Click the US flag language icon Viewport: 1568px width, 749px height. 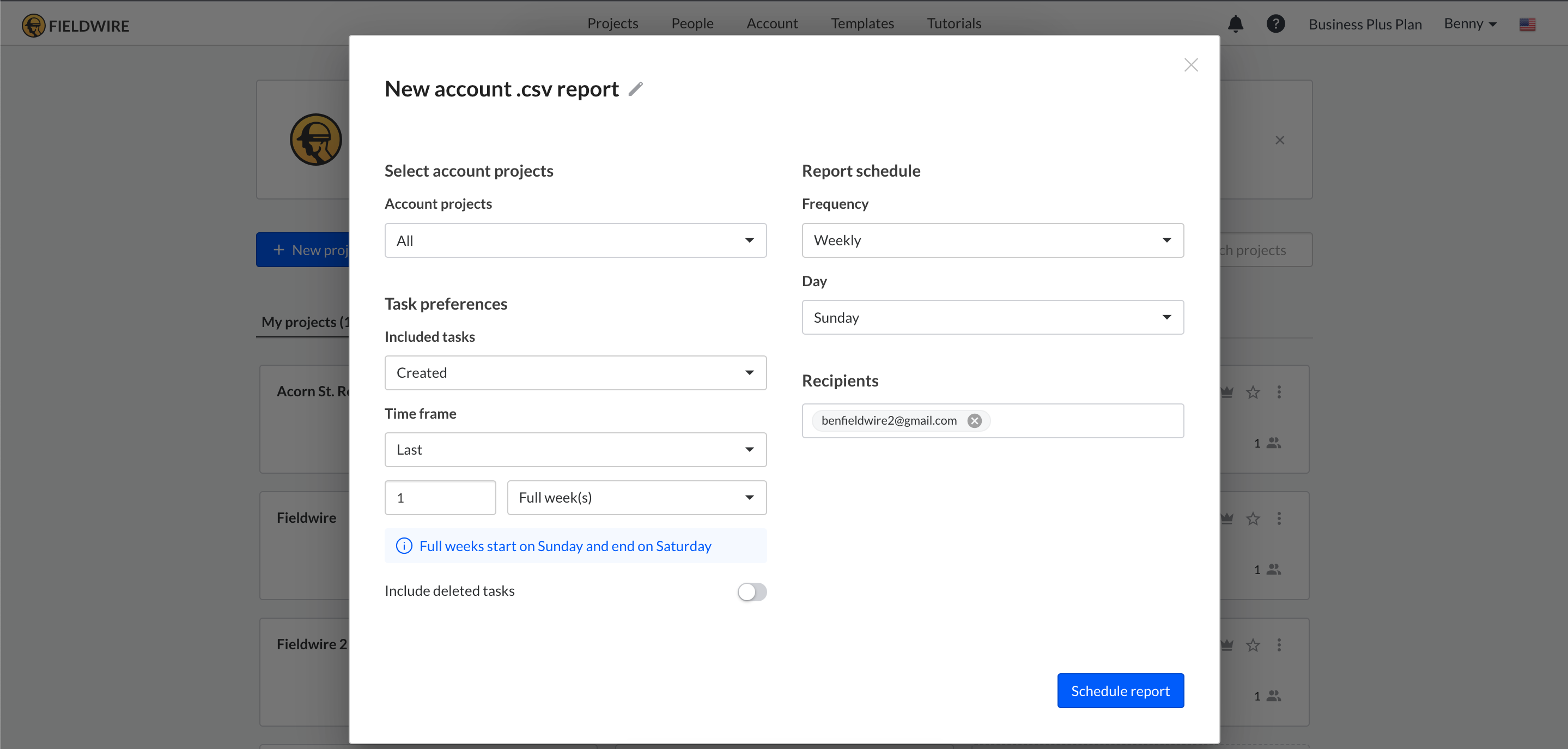[1527, 25]
